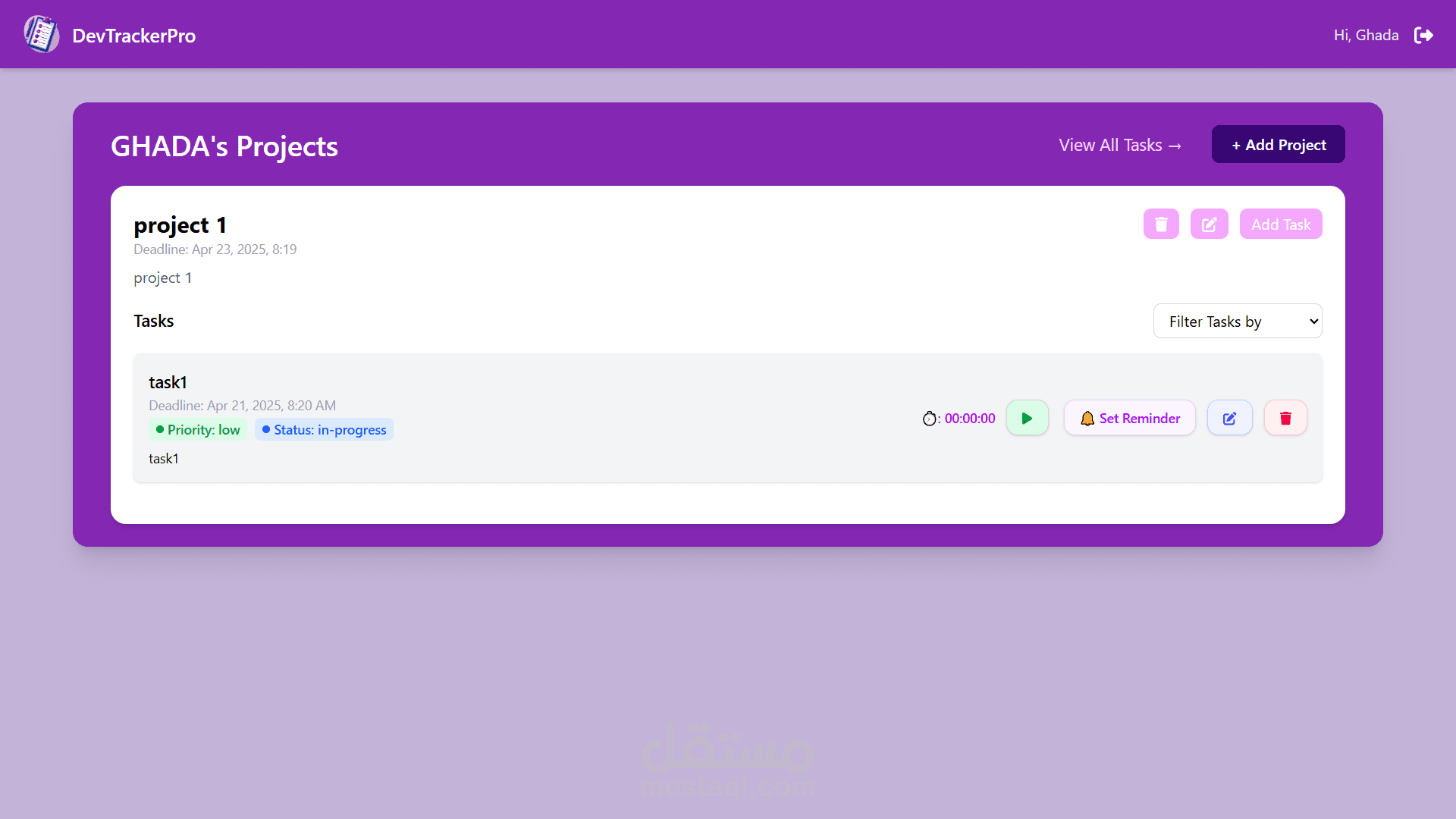Screen dimensions: 1456x819
Task: Edit task1 using the blue pencil icon
Action: coord(1229,419)
